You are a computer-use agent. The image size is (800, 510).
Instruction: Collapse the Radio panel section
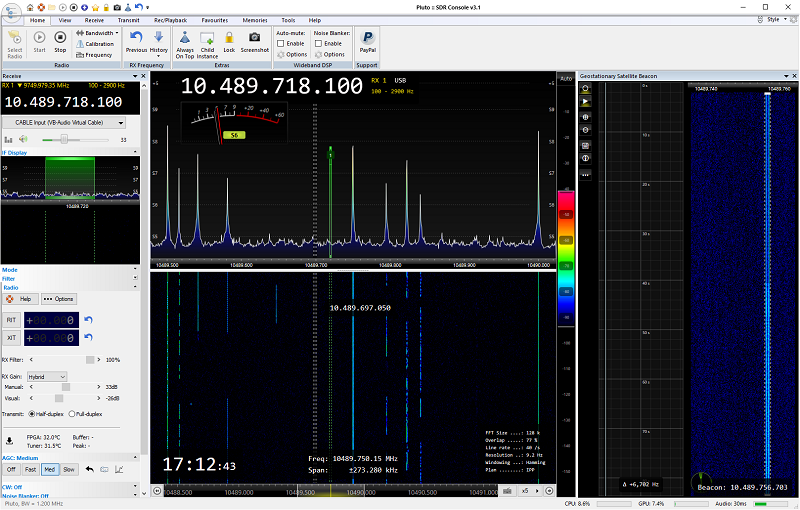click(135, 287)
